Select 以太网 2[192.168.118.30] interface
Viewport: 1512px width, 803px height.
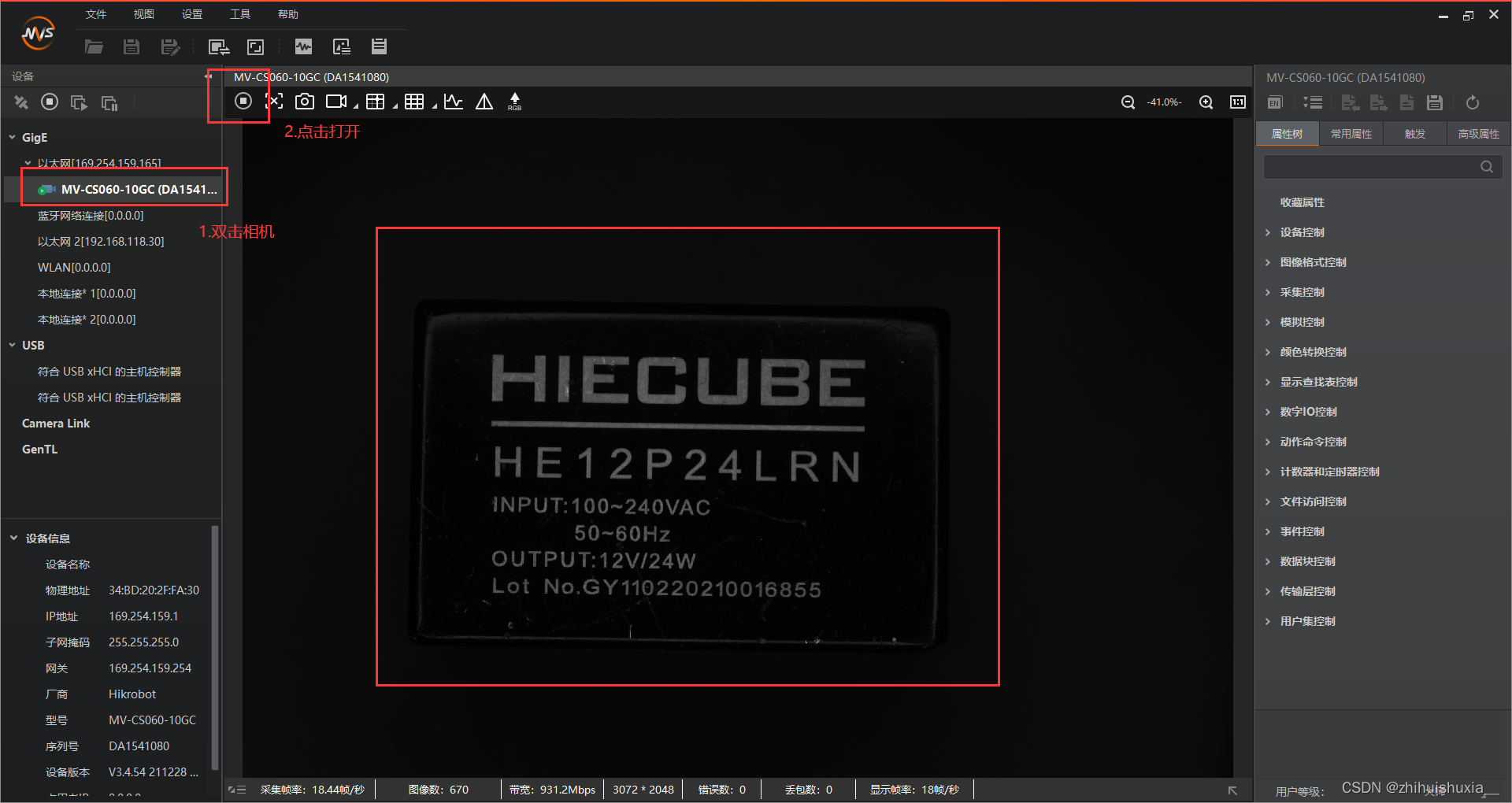click(101, 242)
